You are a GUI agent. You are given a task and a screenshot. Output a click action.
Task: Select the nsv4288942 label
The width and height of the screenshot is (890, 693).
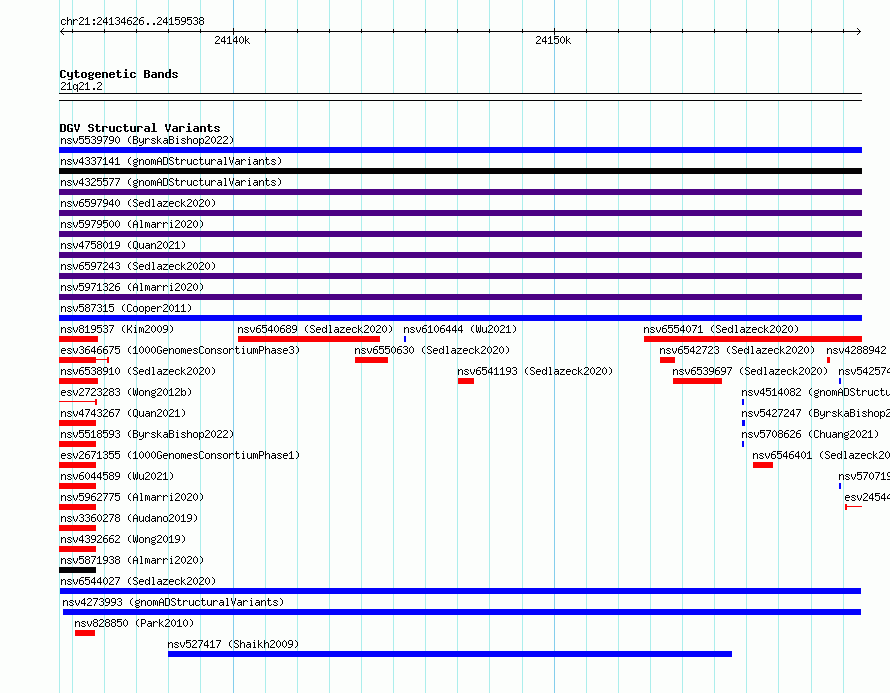[856, 350]
